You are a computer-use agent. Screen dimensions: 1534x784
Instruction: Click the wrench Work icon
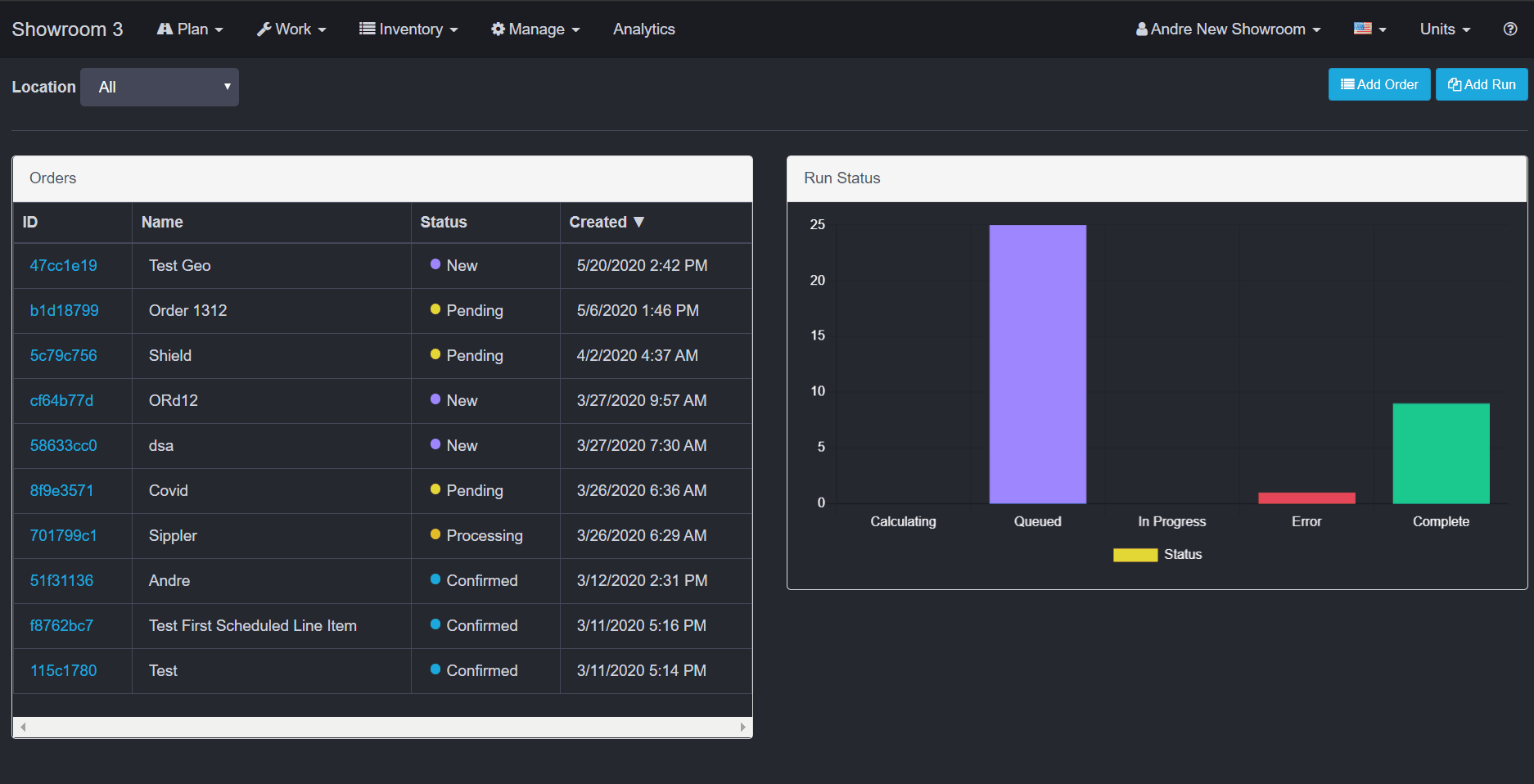point(264,29)
